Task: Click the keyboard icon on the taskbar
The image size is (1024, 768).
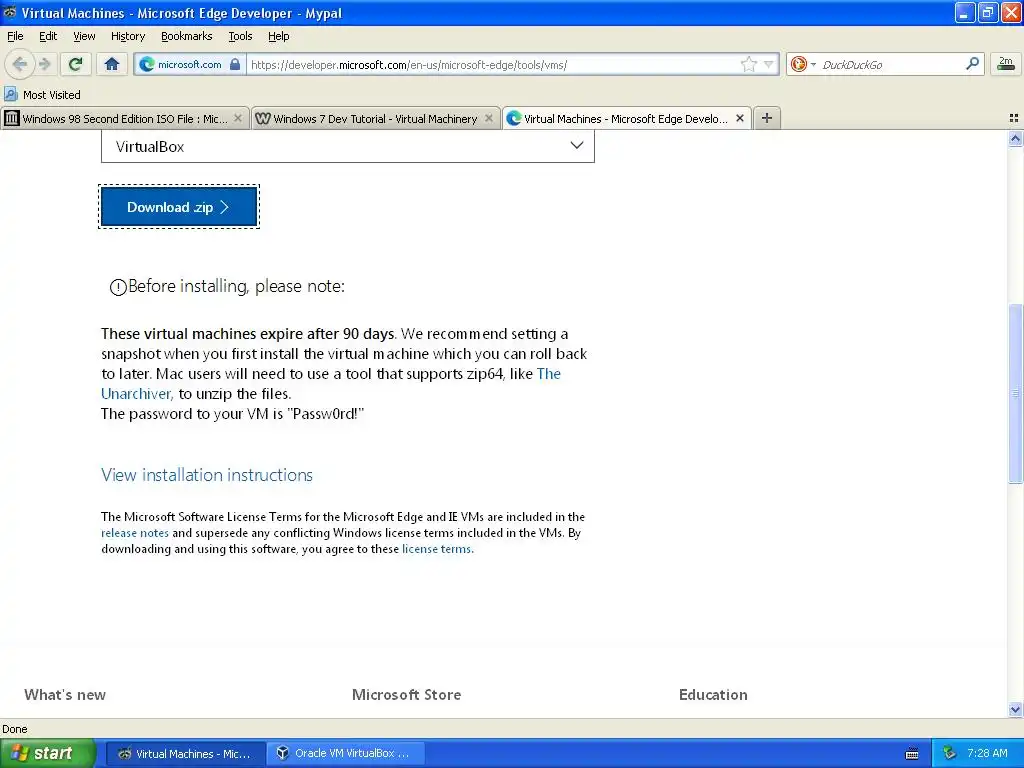Action: tap(912, 754)
